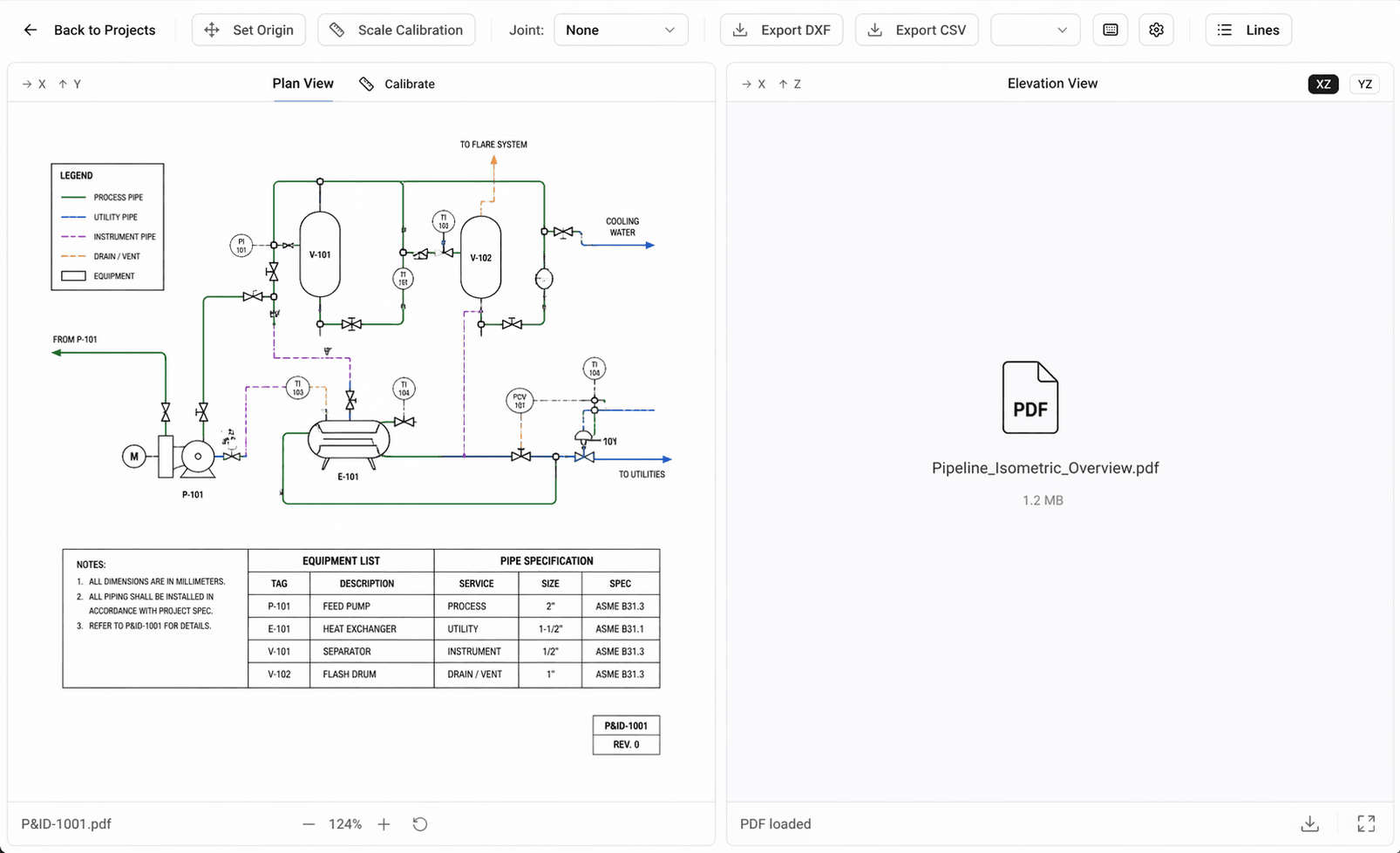
Task: Click the Export DXF button
Action: coord(781,30)
